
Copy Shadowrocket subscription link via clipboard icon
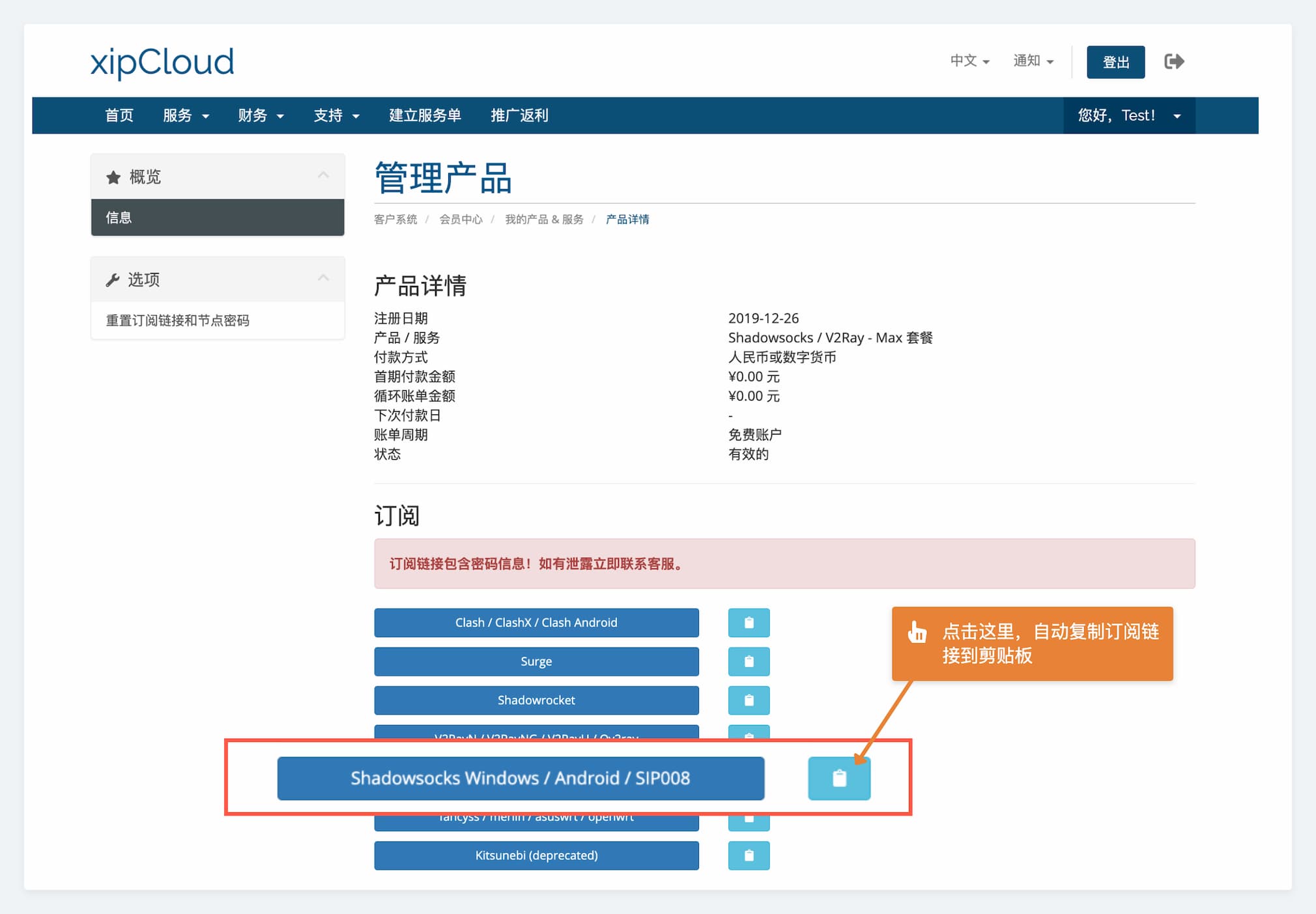coord(749,700)
